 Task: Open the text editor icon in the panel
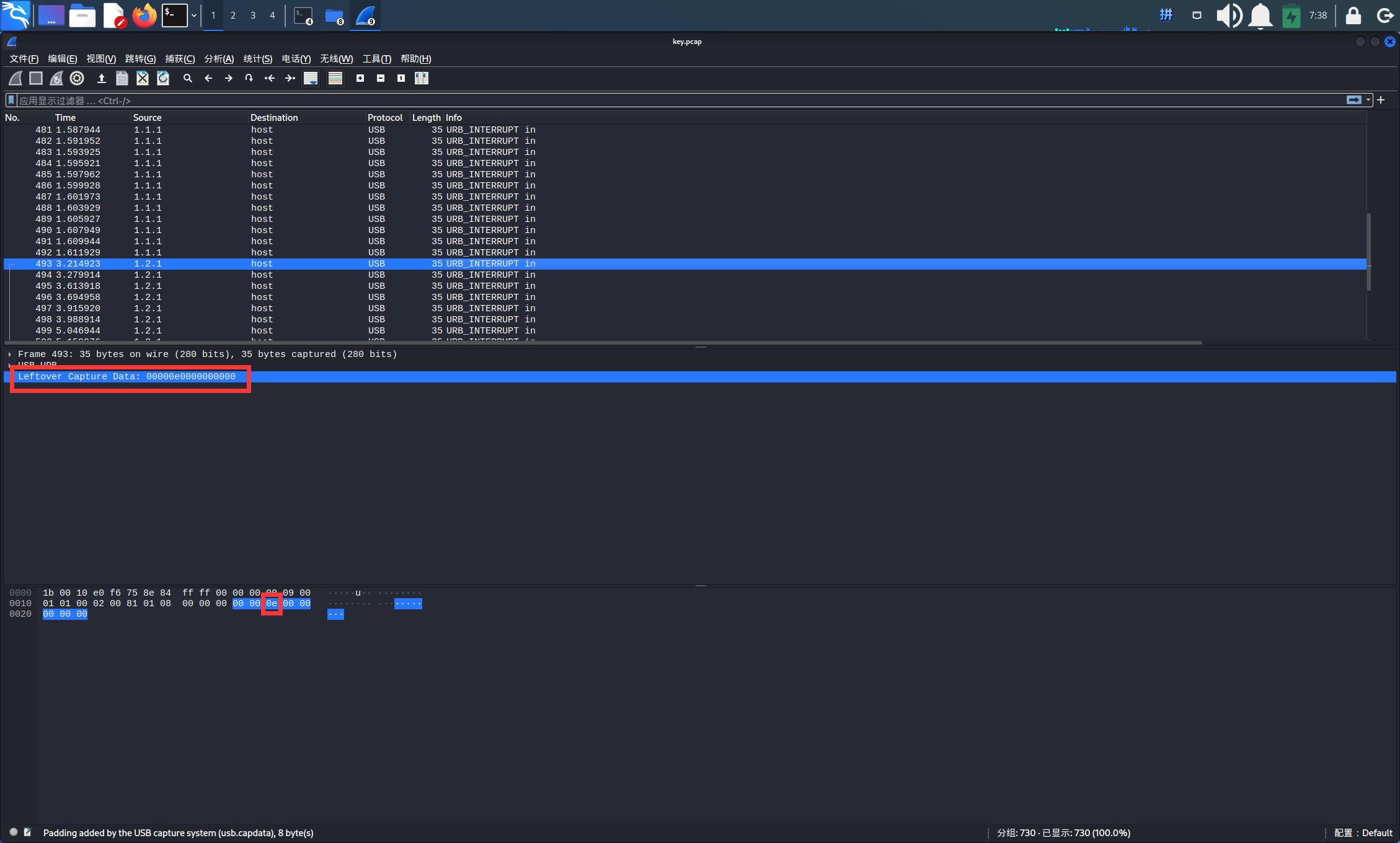point(114,15)
